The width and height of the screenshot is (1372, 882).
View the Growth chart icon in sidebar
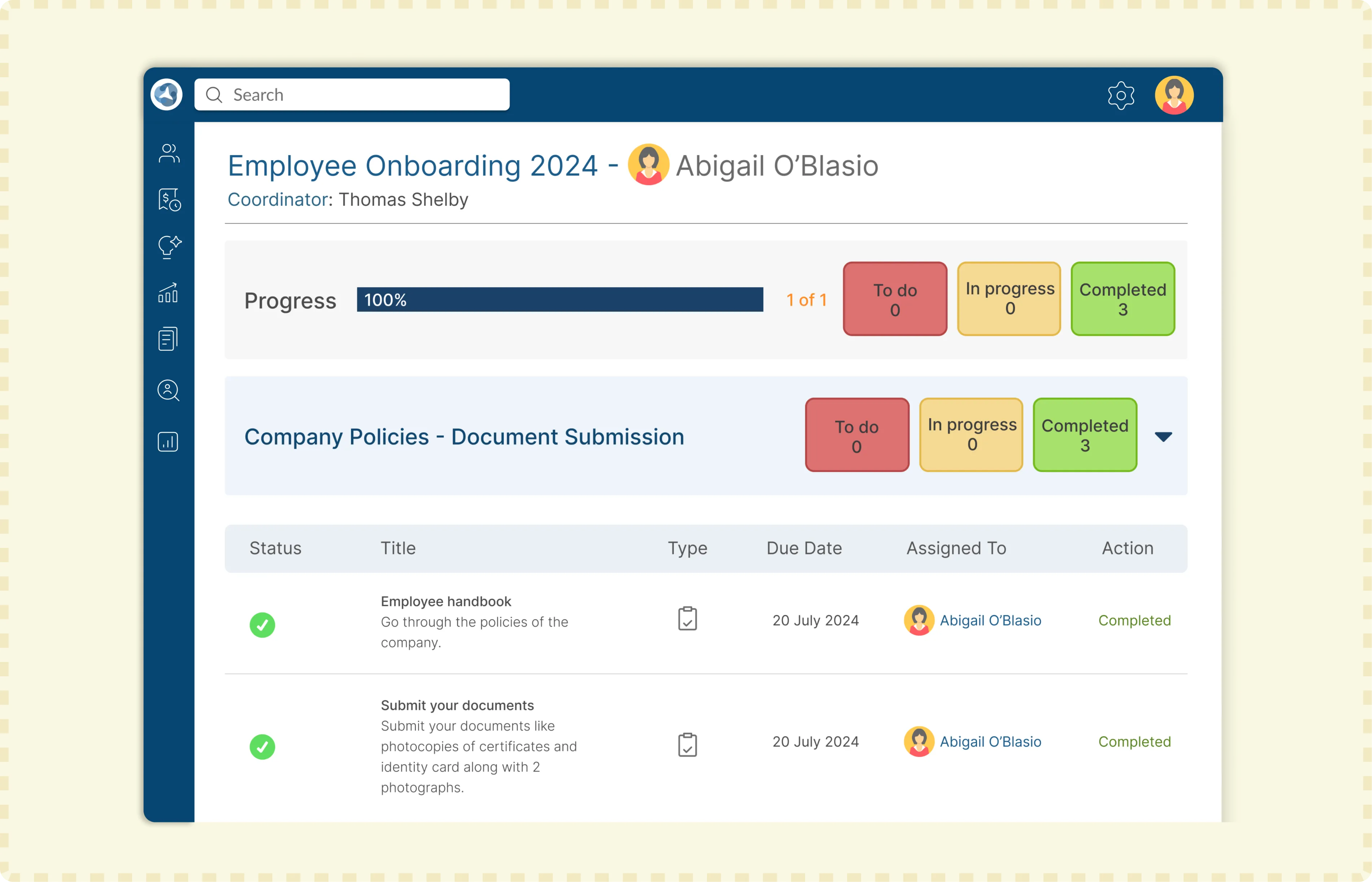[168, 293]
